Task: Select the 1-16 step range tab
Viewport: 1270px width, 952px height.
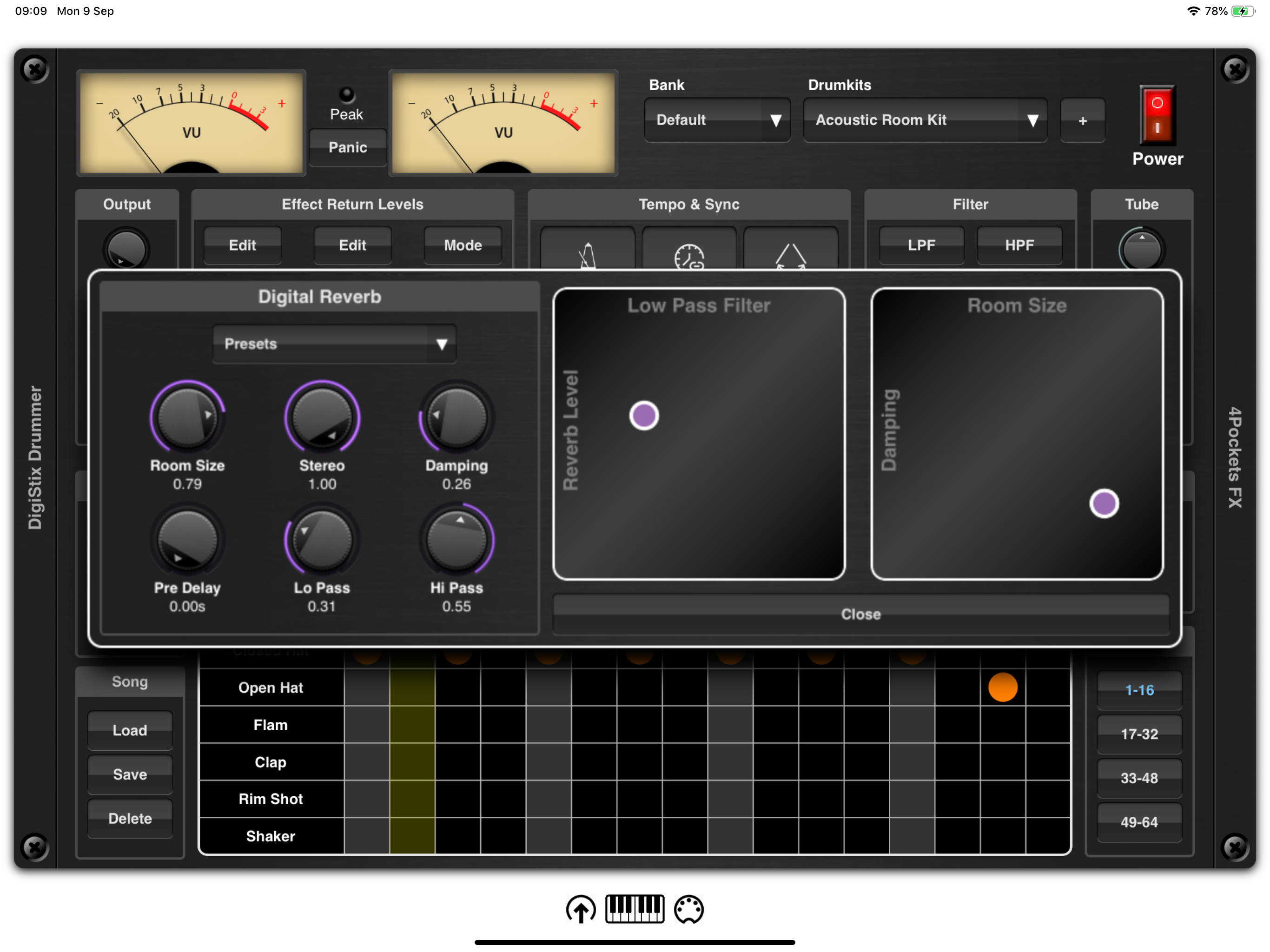Action: pyautogui.click(x=1139, y=690)
